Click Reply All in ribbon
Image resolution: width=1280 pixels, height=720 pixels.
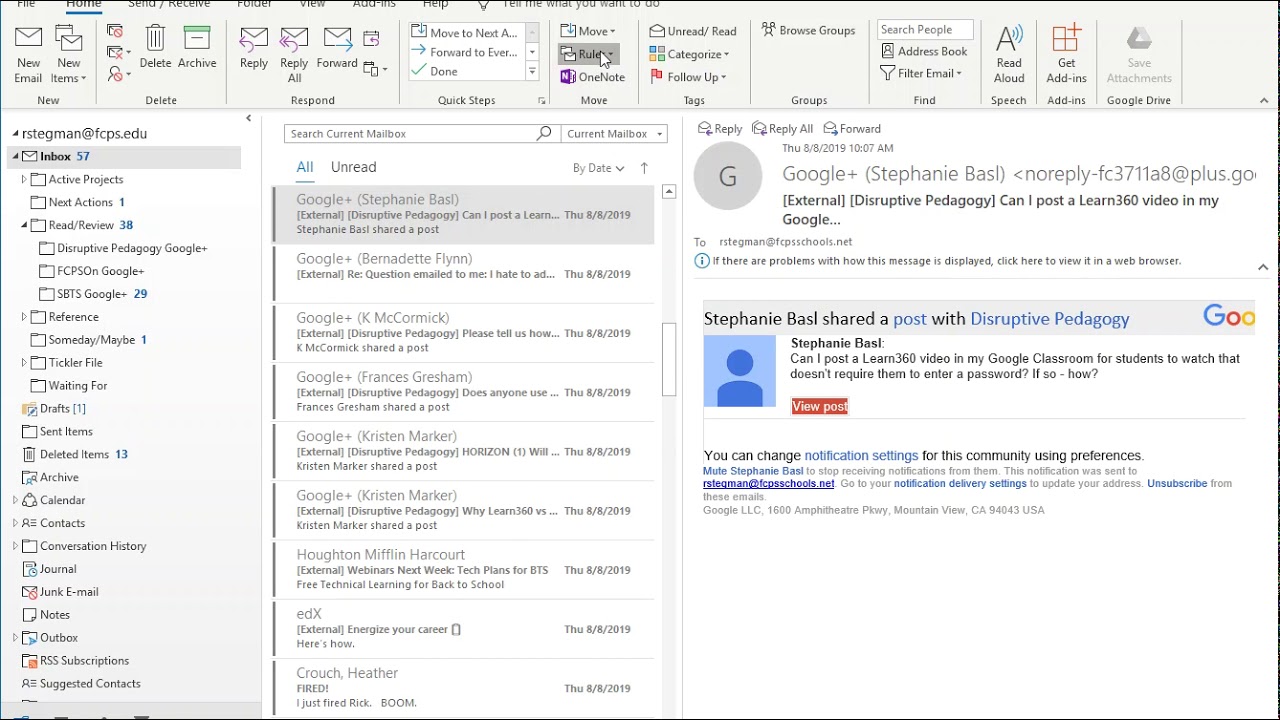(x=294, y=55)
